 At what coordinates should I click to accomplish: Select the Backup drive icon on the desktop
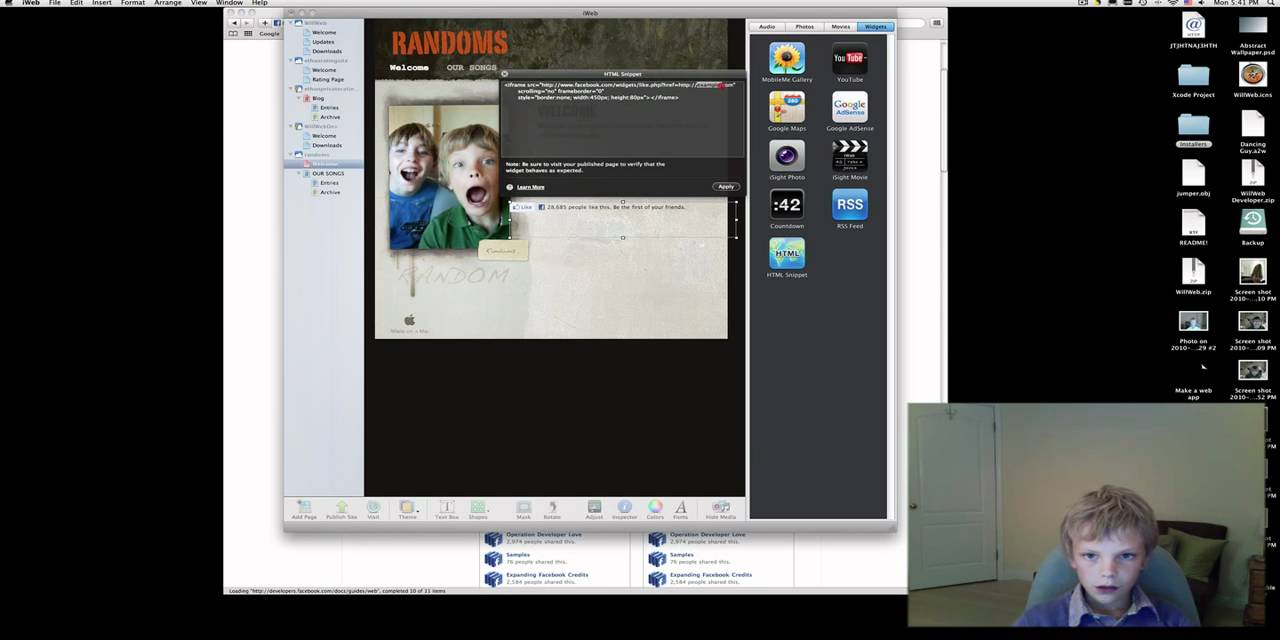tap(1253, 226)
